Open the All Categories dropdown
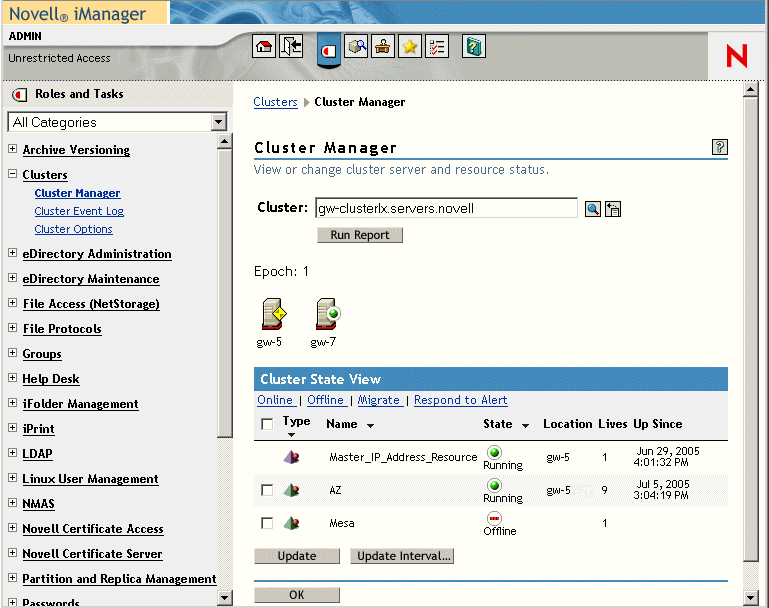 [219, 122]
